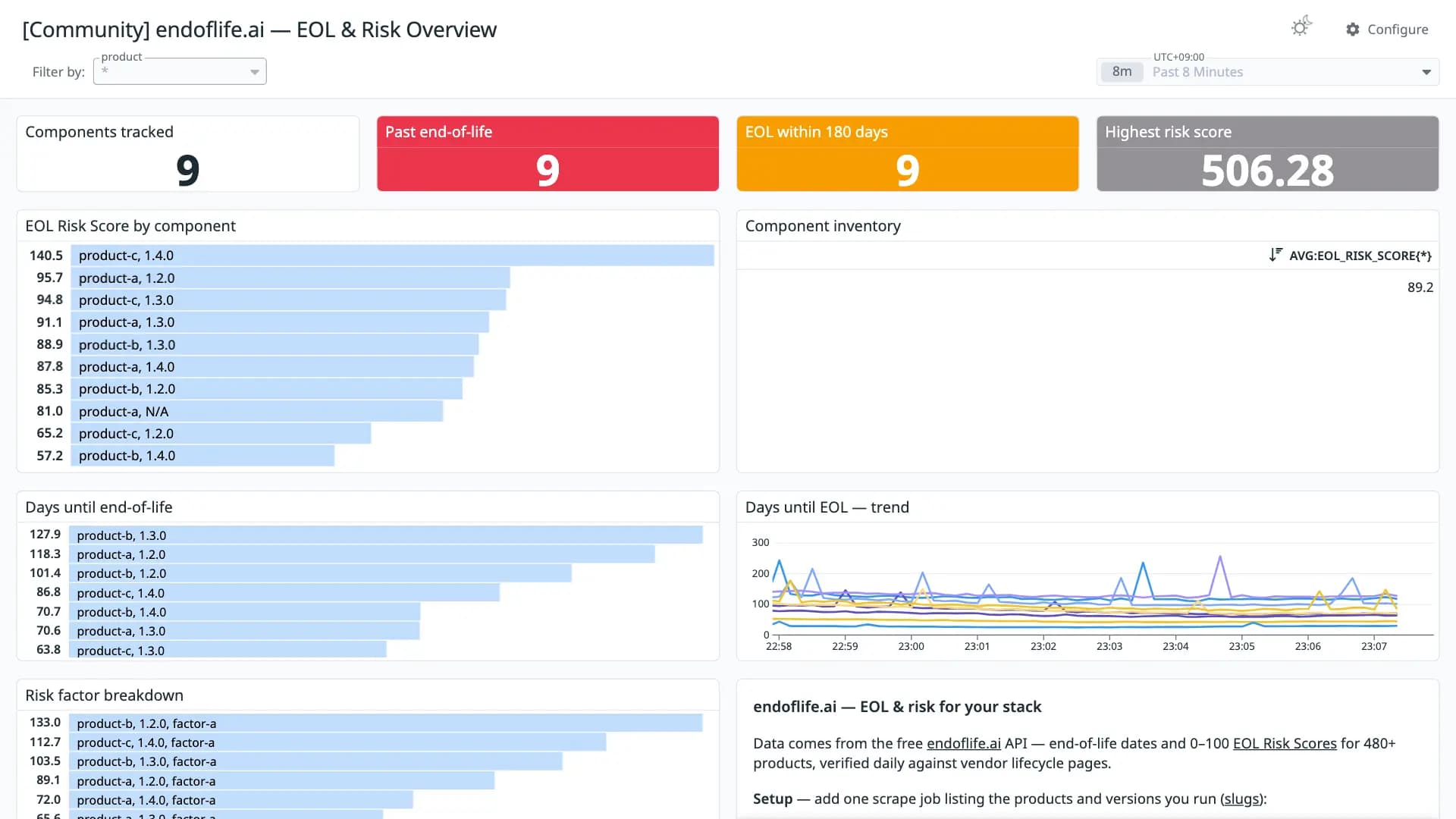Click the Configure gear icon
Image resolution: width=1456 pixels, height=819 pixels.
click(x=1353, y=30)
